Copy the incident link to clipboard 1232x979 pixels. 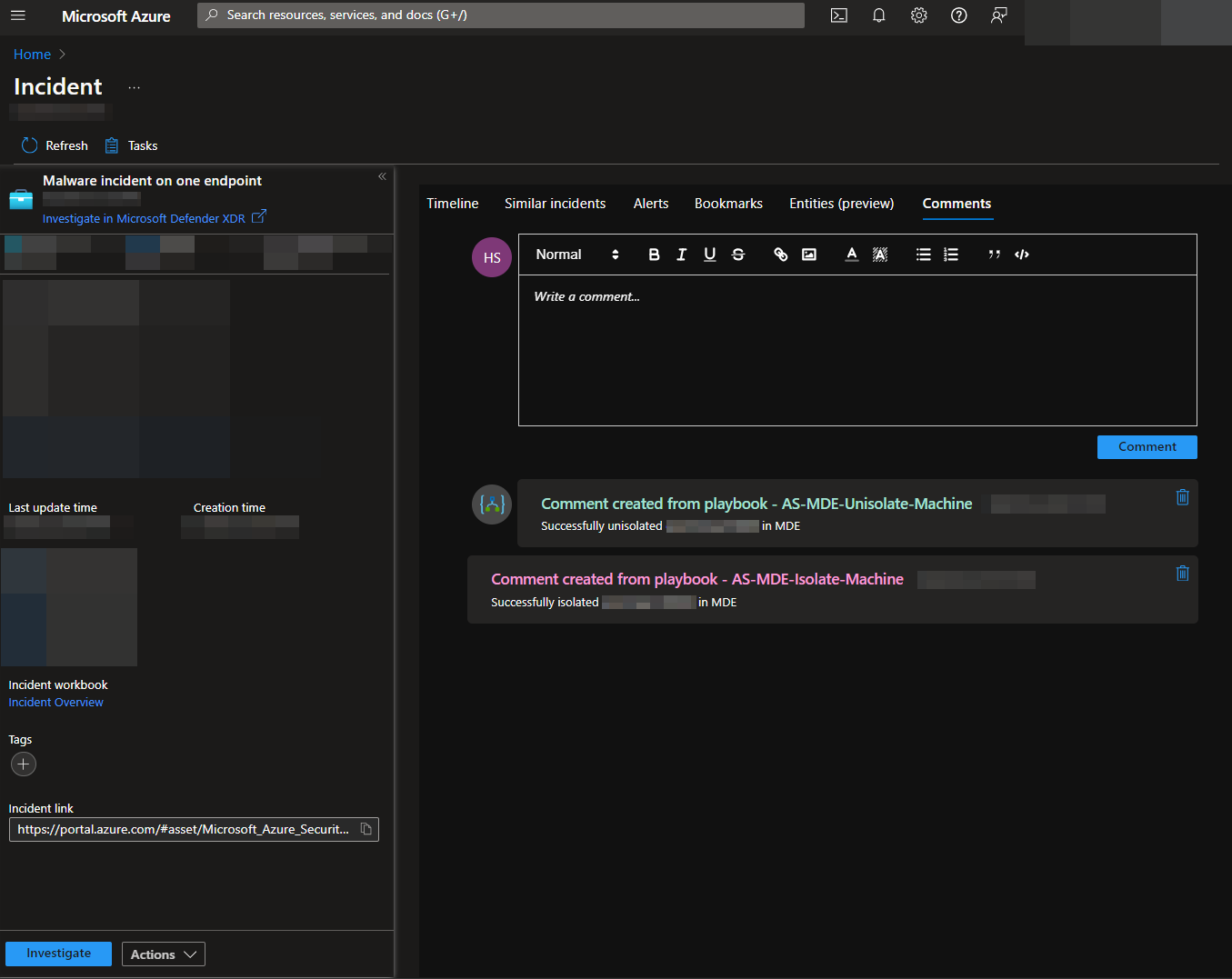pyautogui.click(x=366, y=829)
